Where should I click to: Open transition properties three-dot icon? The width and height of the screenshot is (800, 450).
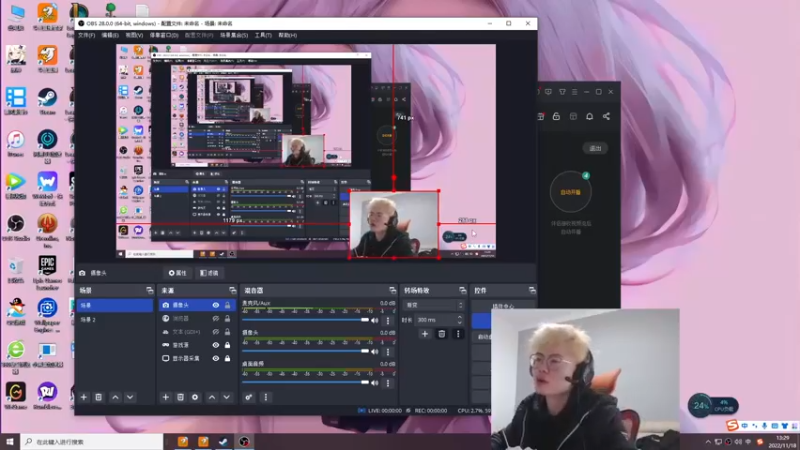[x=458, y=334]
